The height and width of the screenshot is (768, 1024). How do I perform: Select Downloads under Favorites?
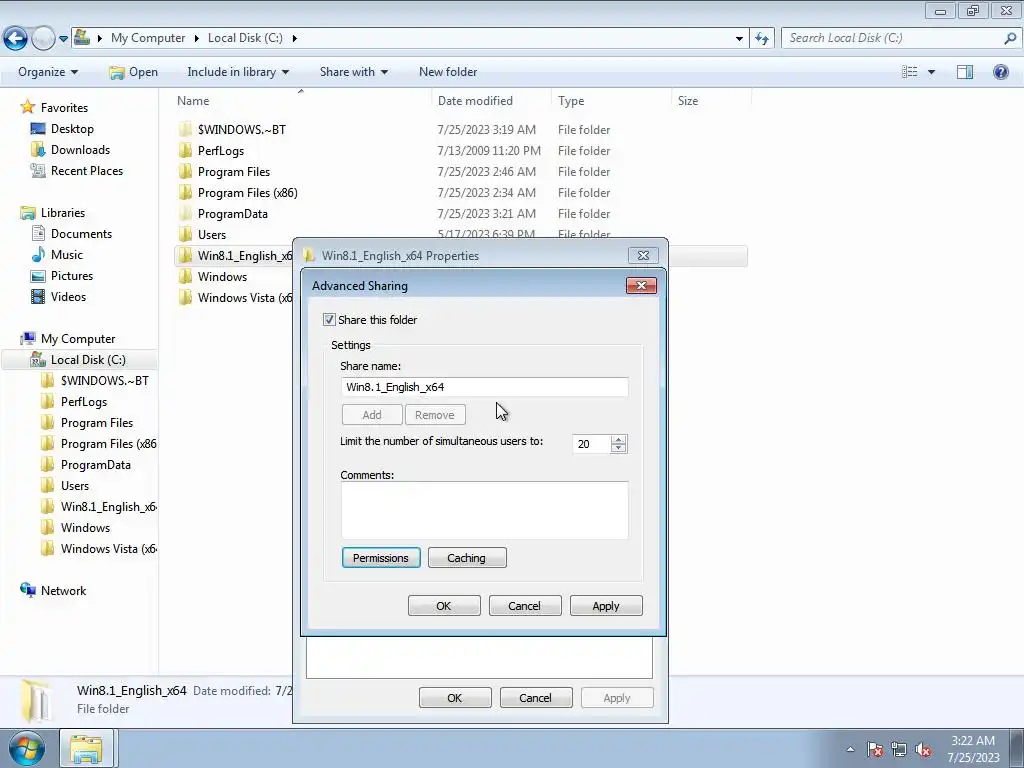coord(80,150)
